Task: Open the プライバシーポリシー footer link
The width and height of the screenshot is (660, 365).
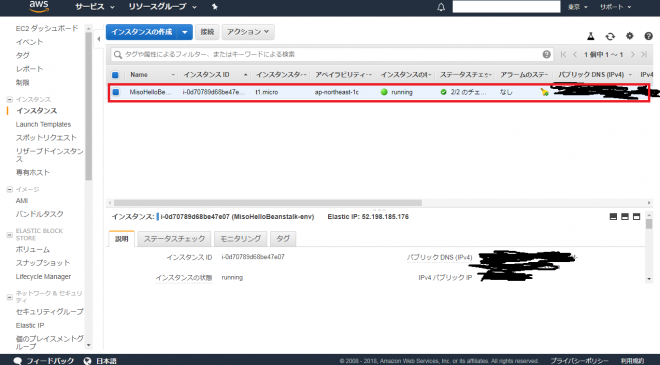Action: coord(579,361)
